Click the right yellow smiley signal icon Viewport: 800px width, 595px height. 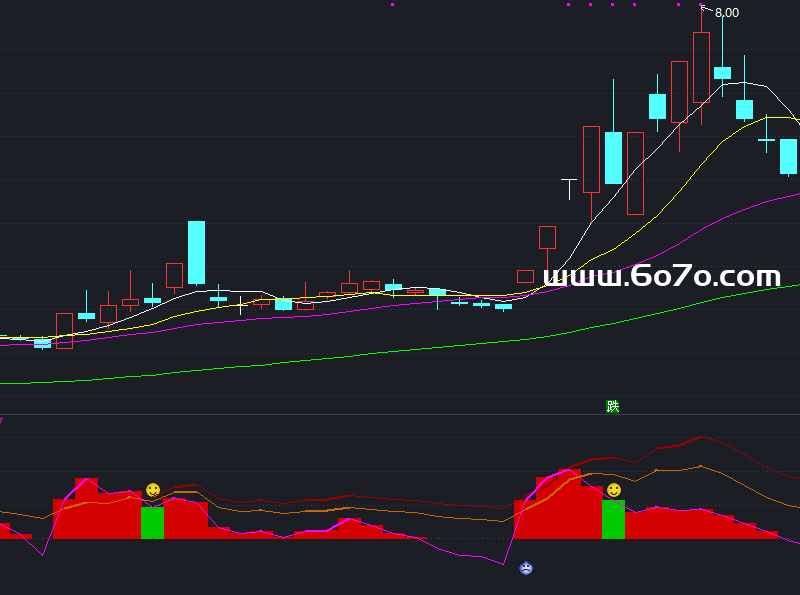point(614,490)
